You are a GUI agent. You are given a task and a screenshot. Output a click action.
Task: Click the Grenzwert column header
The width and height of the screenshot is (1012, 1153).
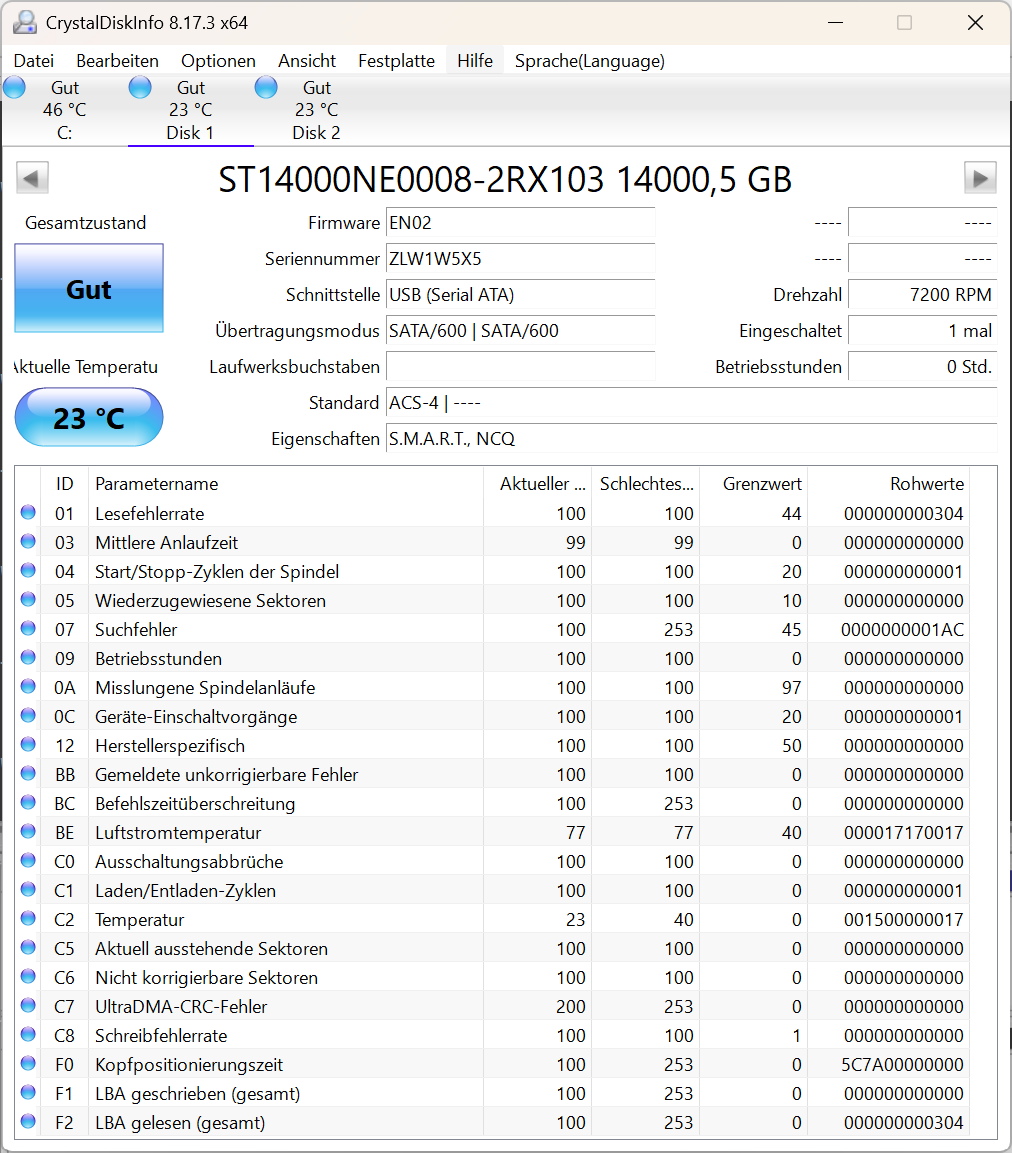tap(754, 484)
